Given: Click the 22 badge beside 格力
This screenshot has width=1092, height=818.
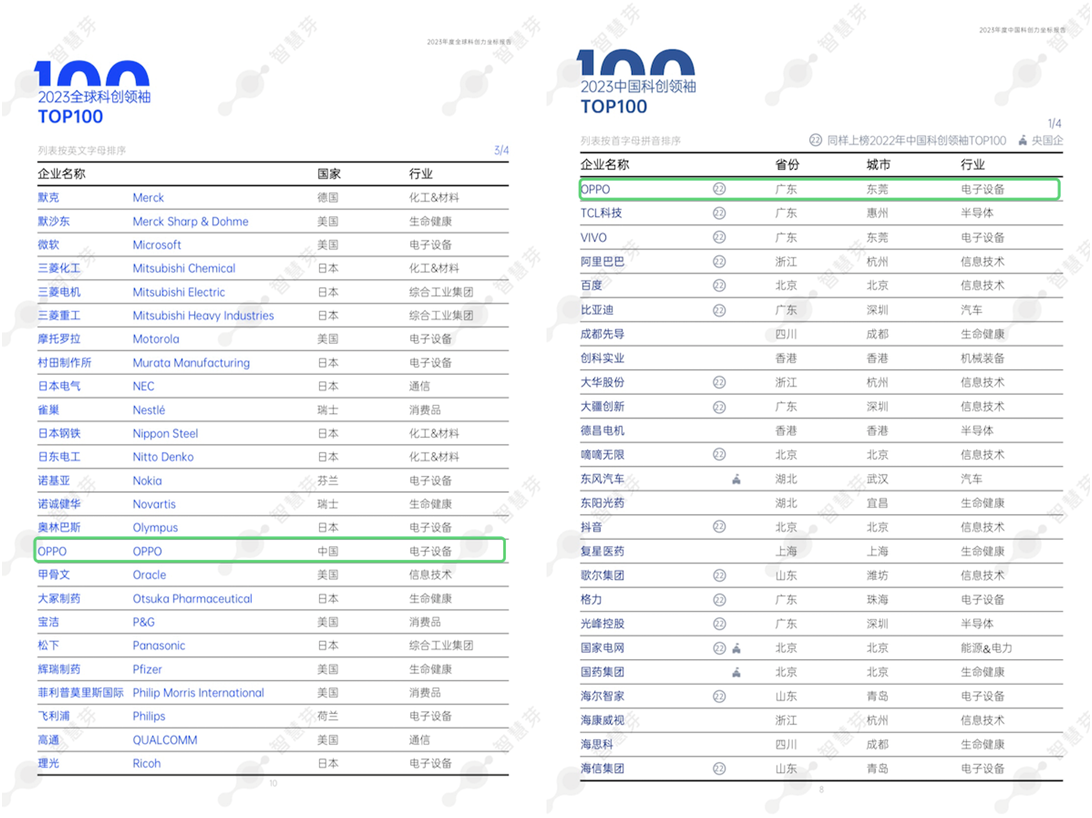Looking at the screenshot, I should point(719,599).
